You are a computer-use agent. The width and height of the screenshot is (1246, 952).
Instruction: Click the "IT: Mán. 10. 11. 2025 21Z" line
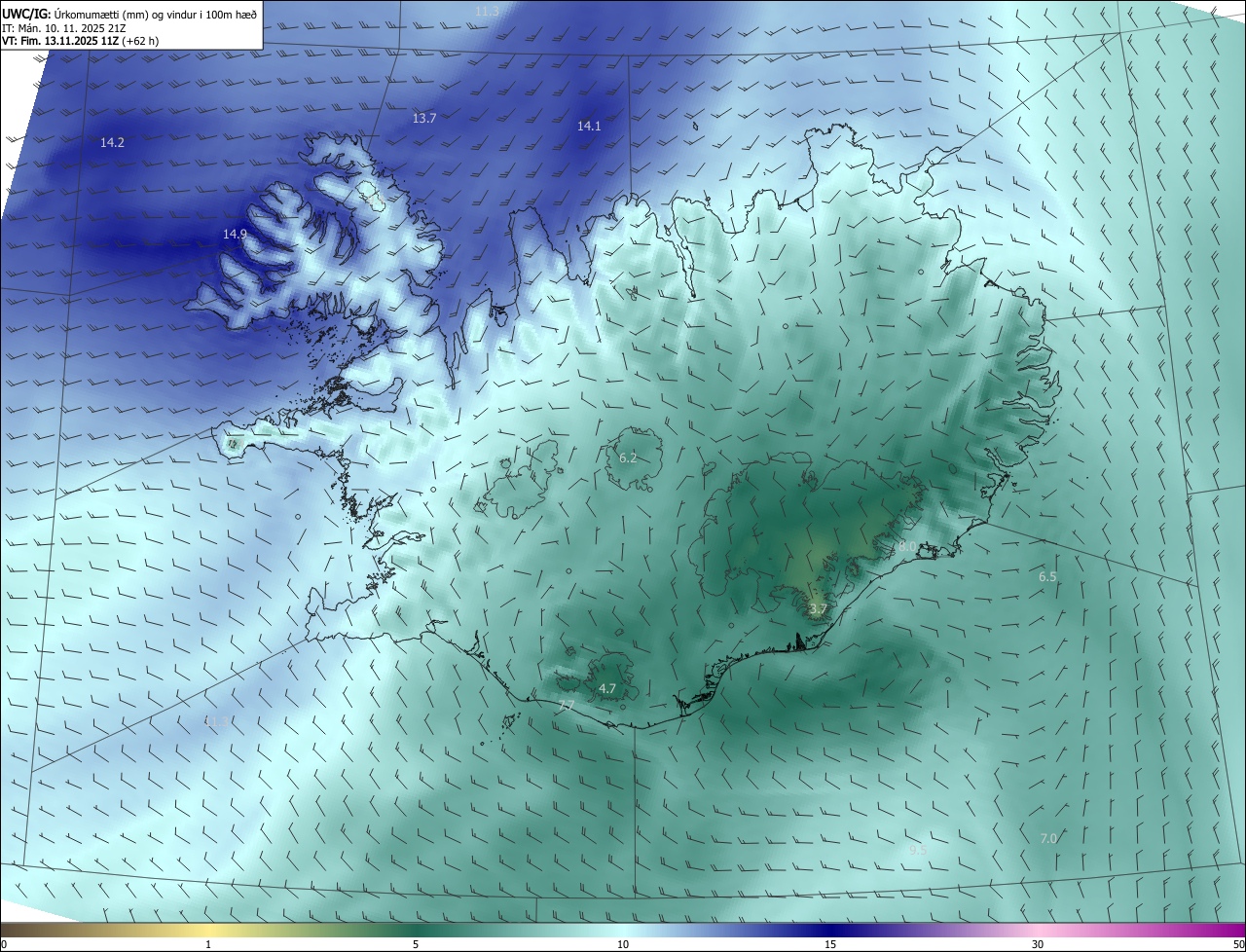(x=65, y=28)
